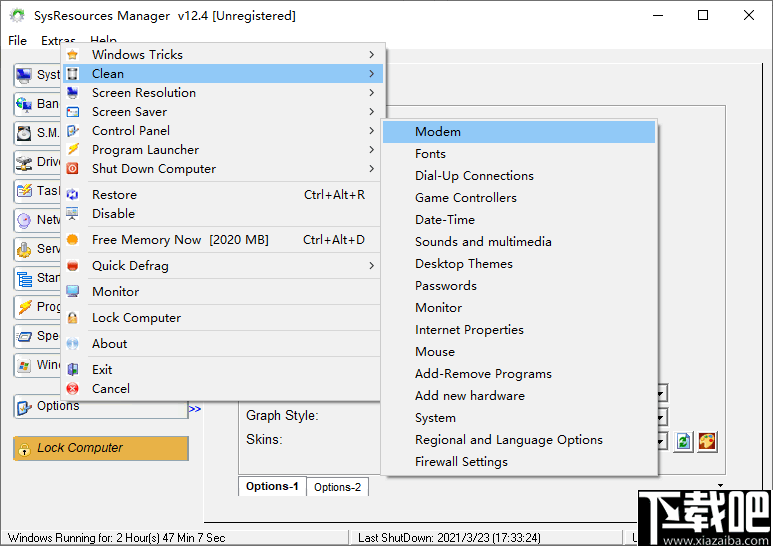Click Last ShutDown status bar text
The width and height of the screenshot is (773, 546).
[x=449, y=538]
